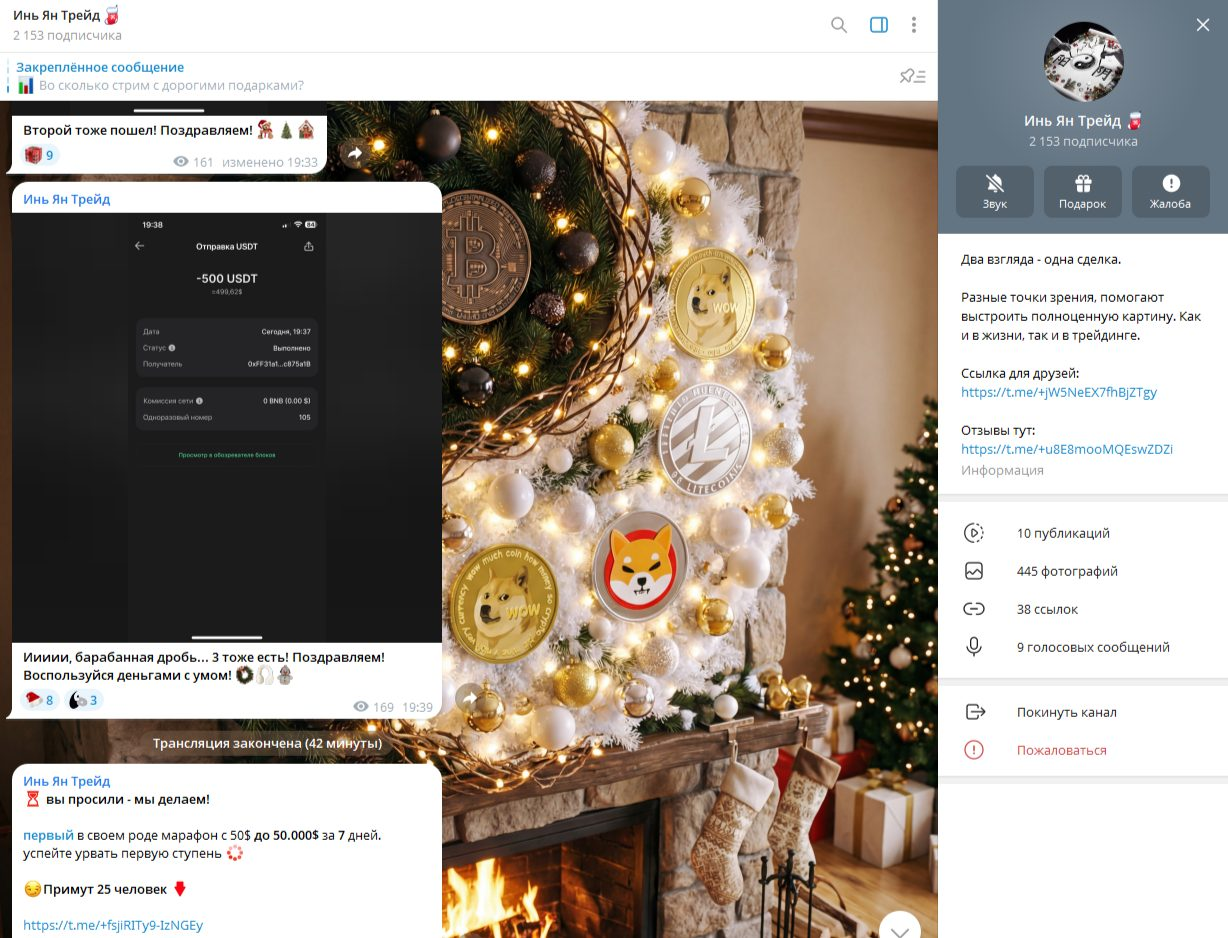Open the 445 фотографий shared media
Image resolution: width=1228 pixels, height=938 pixels.
1083,571
